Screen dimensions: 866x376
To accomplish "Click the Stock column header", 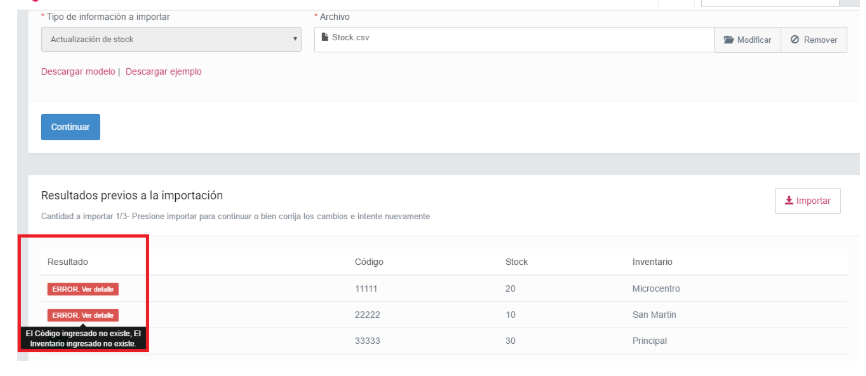I will tap(516, 262).
